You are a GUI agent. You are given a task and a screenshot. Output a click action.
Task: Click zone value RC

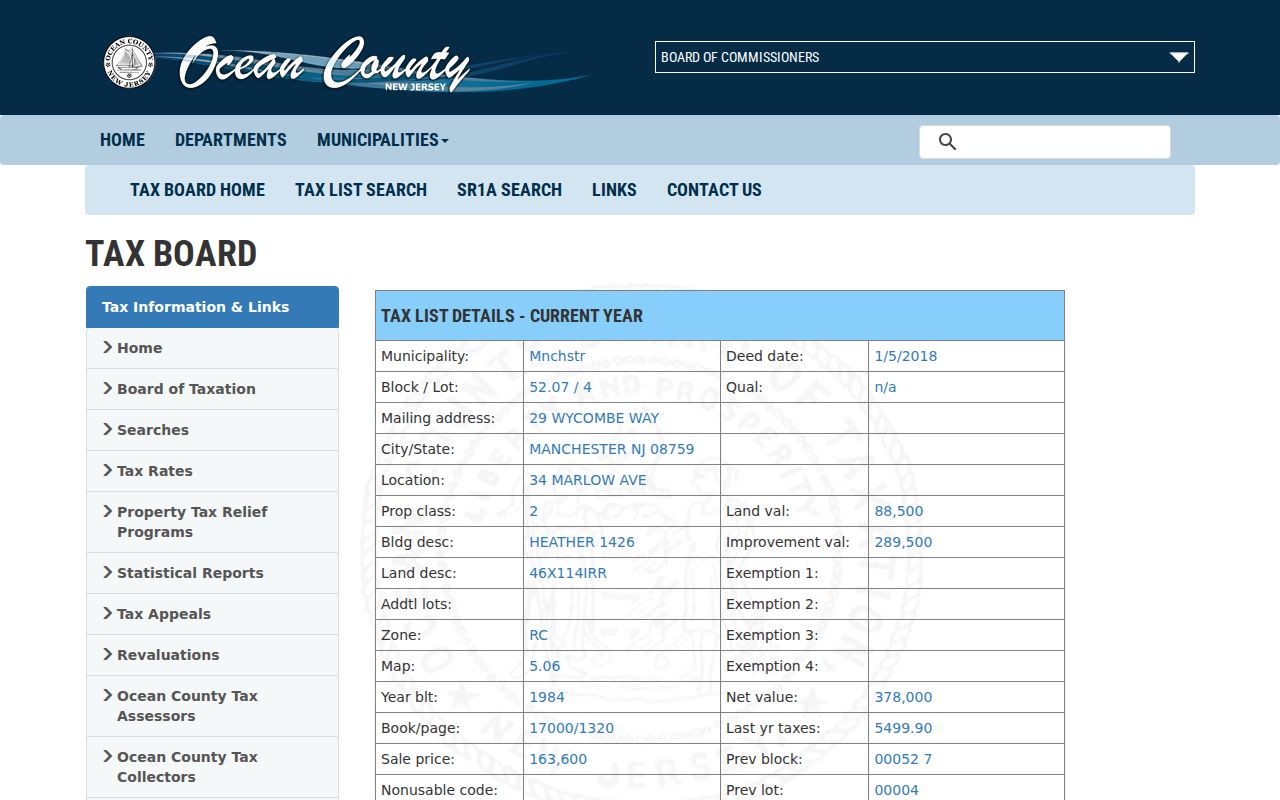(x=539, y=635)
